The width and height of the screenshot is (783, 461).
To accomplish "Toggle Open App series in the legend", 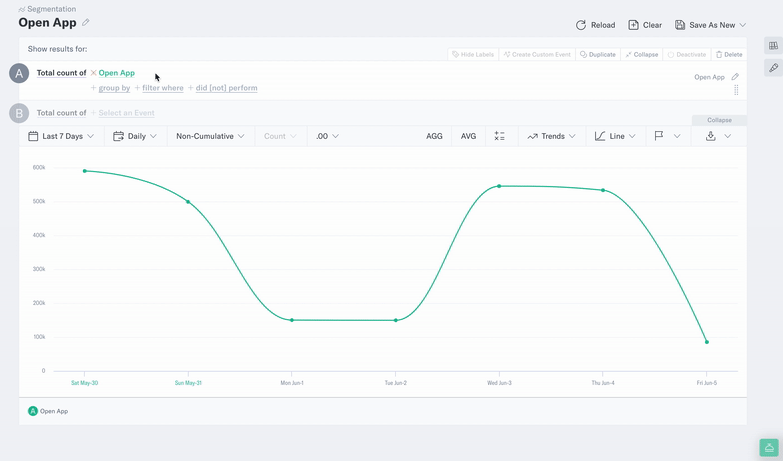I will 48,411.
